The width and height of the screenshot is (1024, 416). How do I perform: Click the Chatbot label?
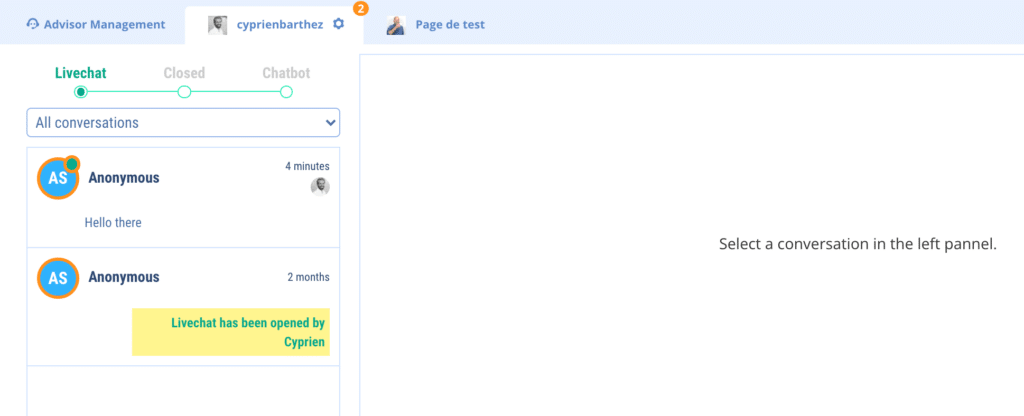point(286,73)
